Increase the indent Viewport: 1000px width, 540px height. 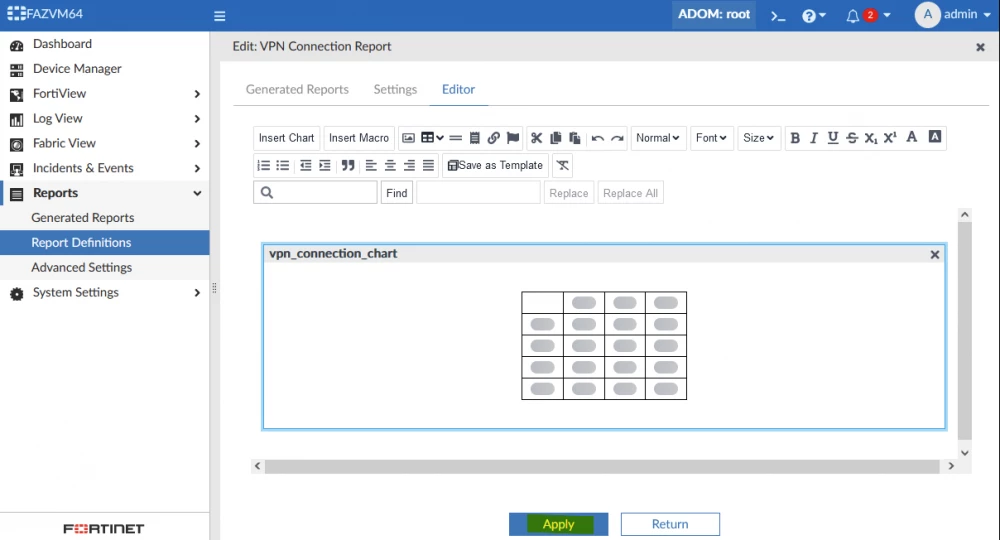(325, 165)
